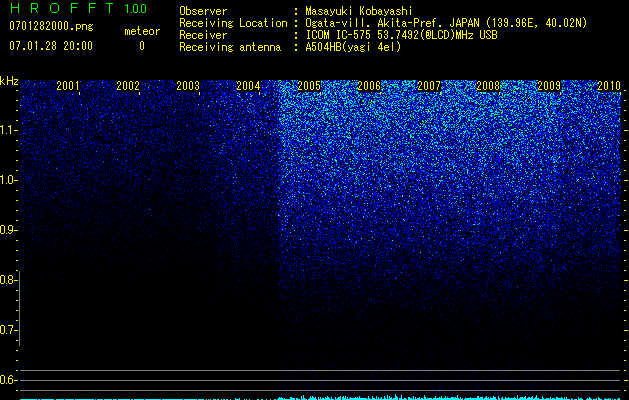Click the 0.8 kHz axis label

(x=9, y=280)
